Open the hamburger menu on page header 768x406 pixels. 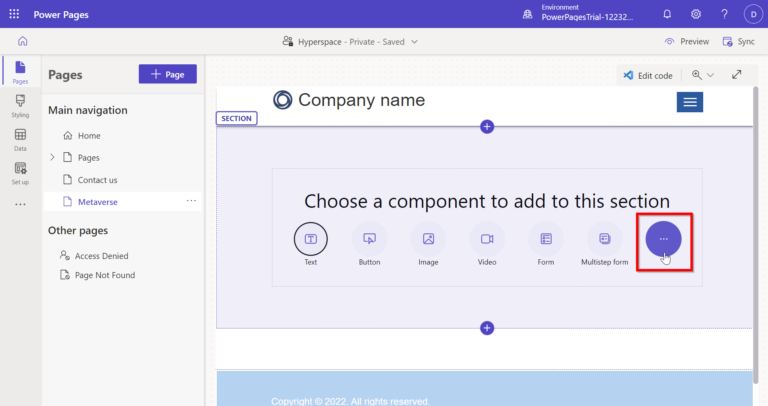click(x=690, y=102)
